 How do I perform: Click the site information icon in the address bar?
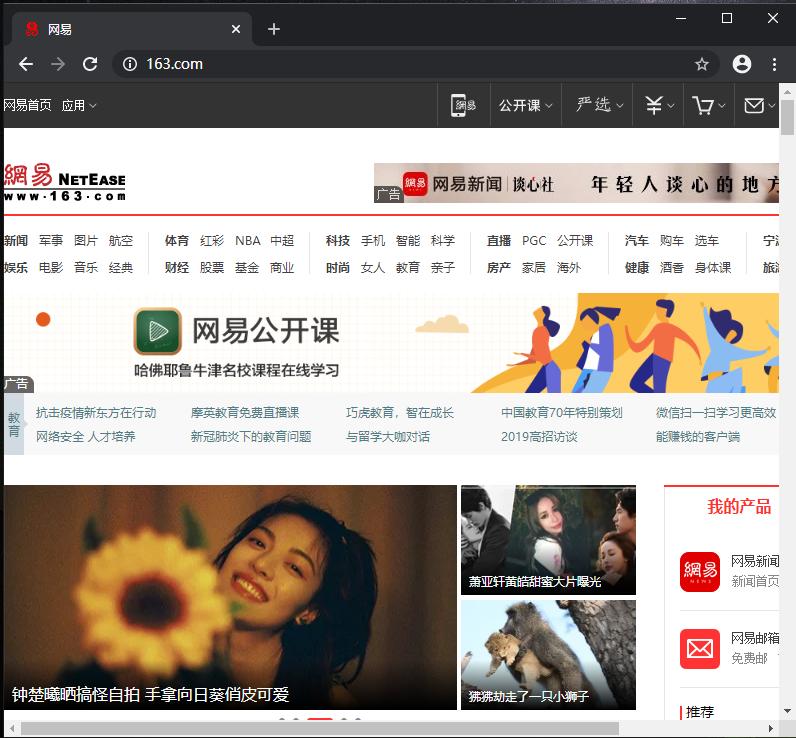pos(130,64)
